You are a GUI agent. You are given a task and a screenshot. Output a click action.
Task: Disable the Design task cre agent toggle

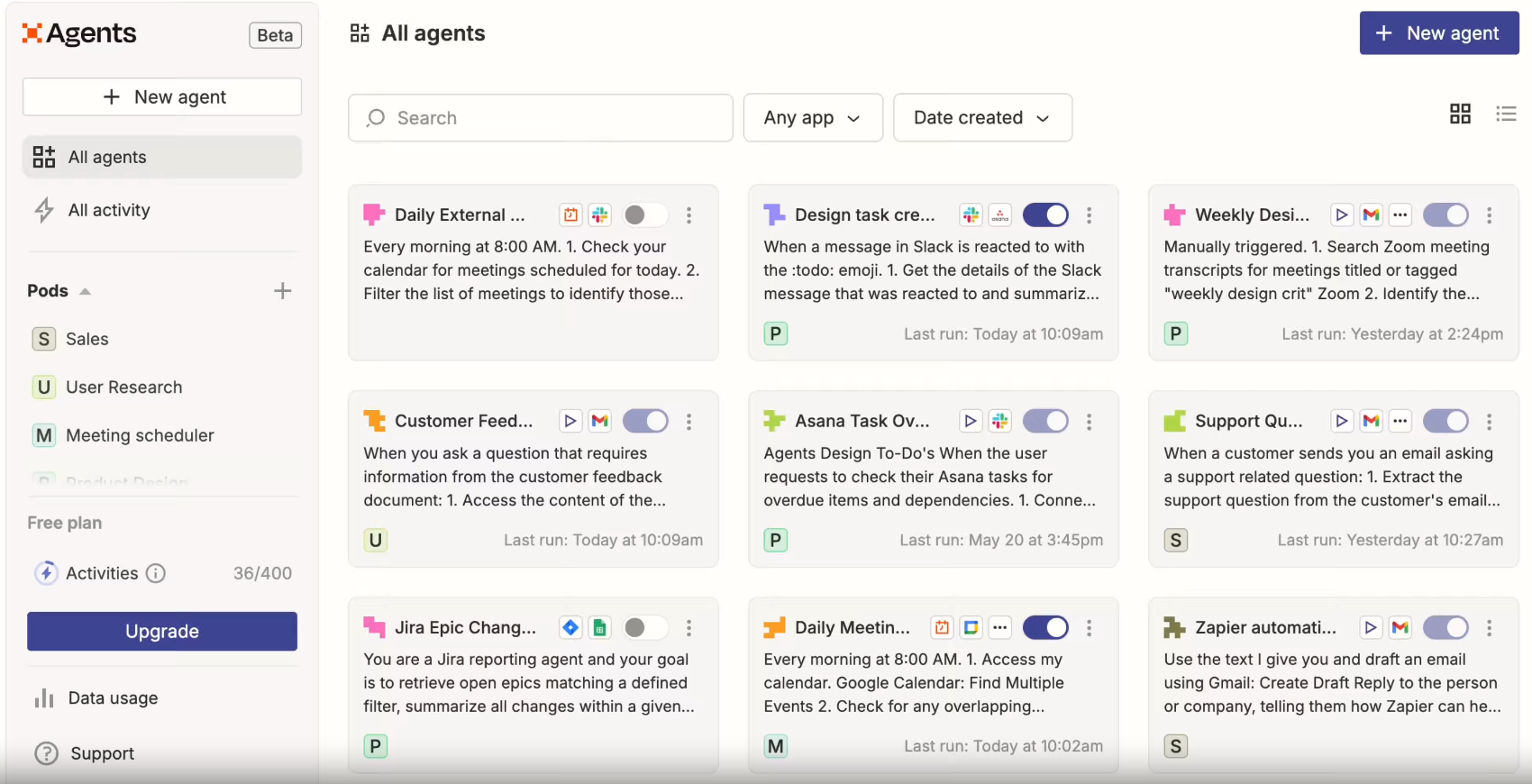[x=1045, y=214]
